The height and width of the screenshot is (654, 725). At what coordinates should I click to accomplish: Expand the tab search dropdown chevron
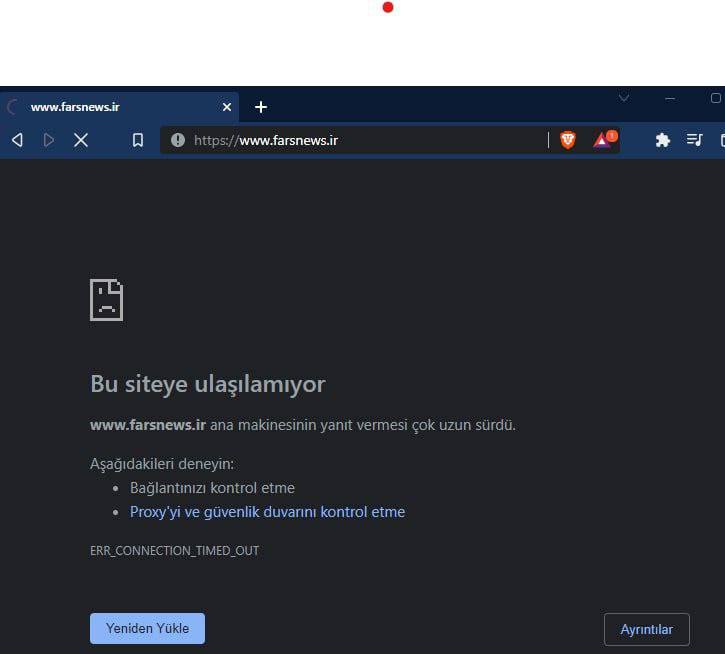pos(624,98)
